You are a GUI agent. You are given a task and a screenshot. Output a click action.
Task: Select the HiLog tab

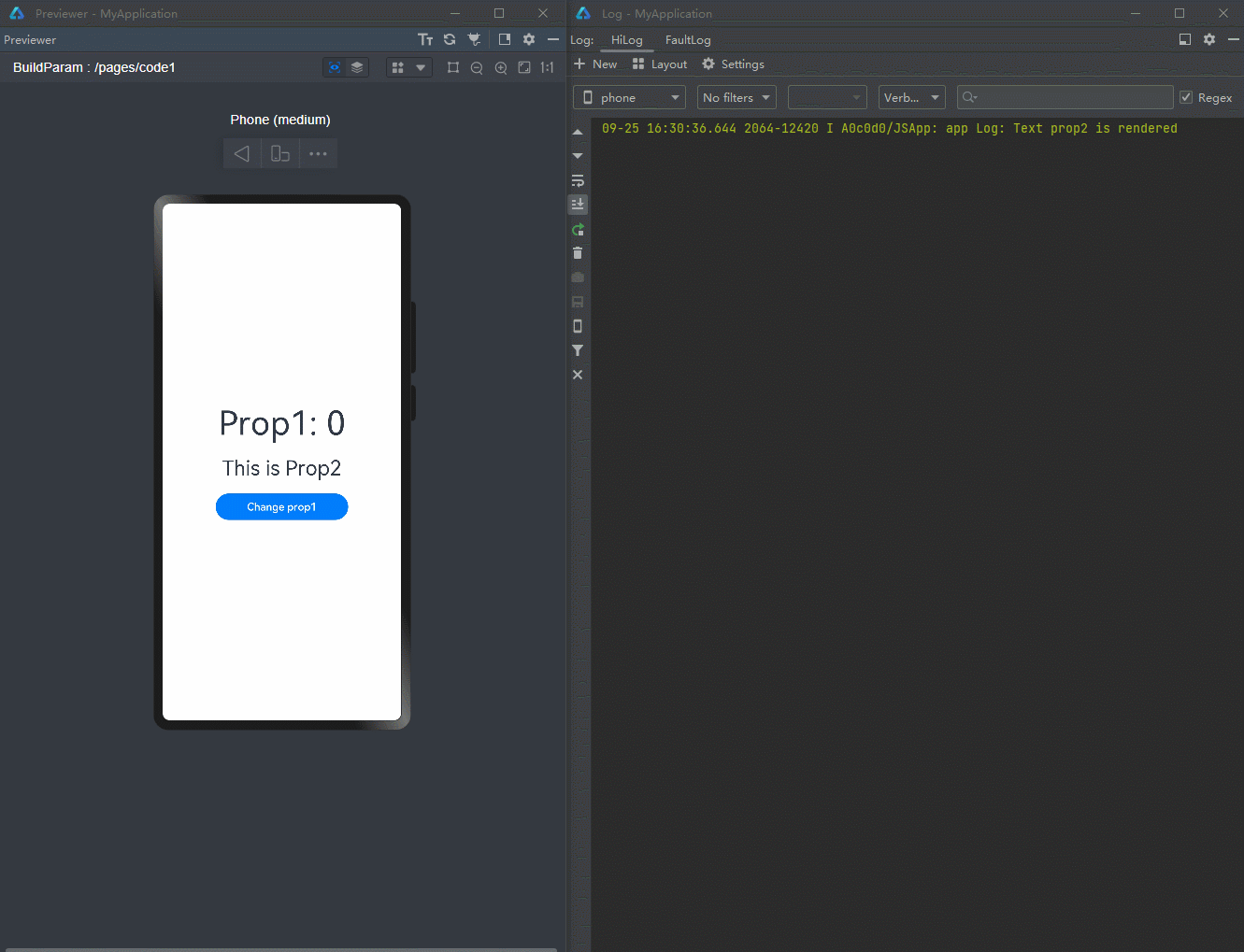626,40
